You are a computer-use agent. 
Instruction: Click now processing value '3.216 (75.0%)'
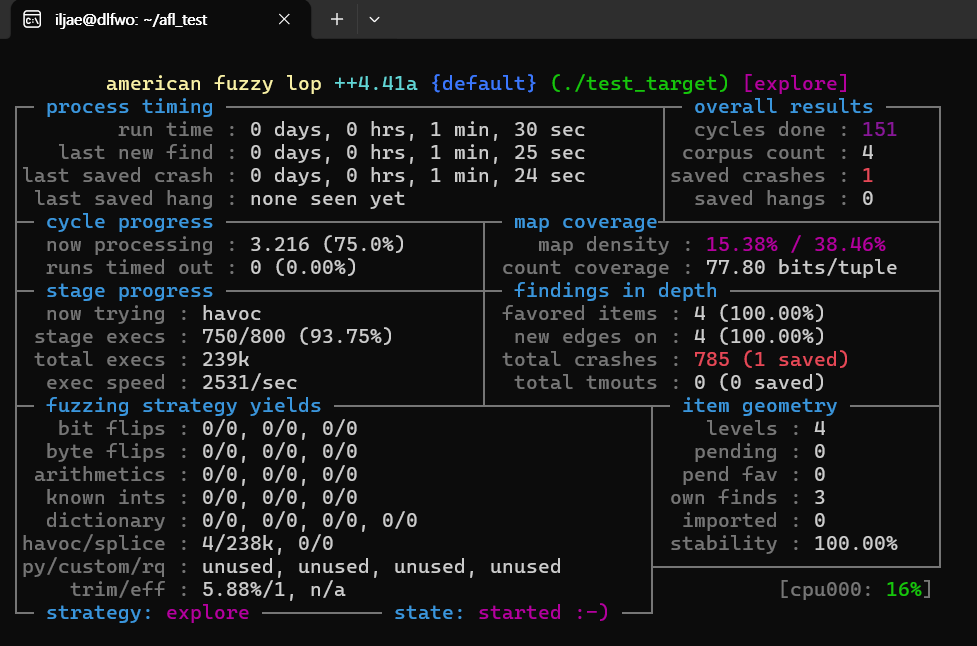tap(328, 244)
